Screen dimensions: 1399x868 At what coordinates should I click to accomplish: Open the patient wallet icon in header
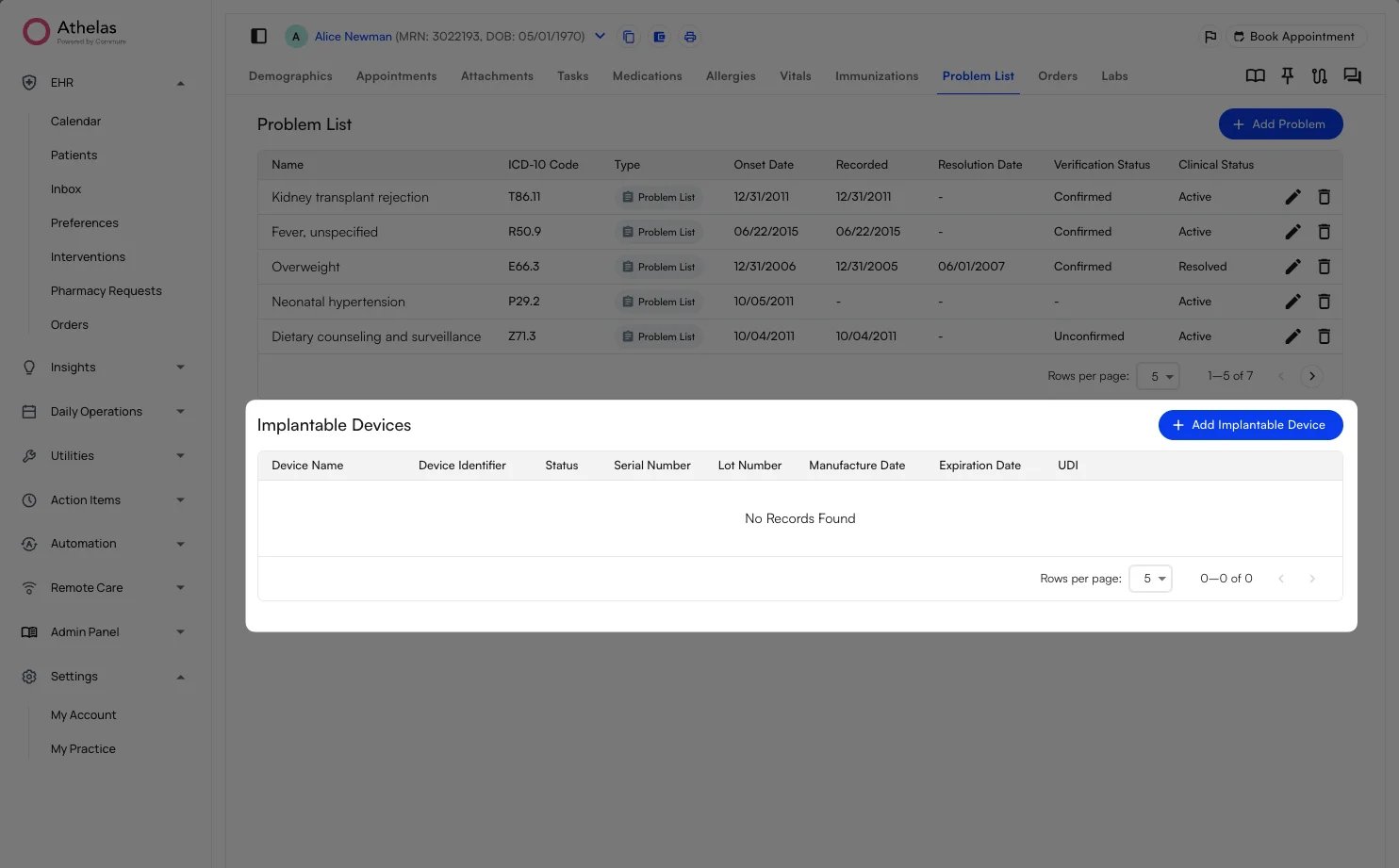click(x=660, y=37)
